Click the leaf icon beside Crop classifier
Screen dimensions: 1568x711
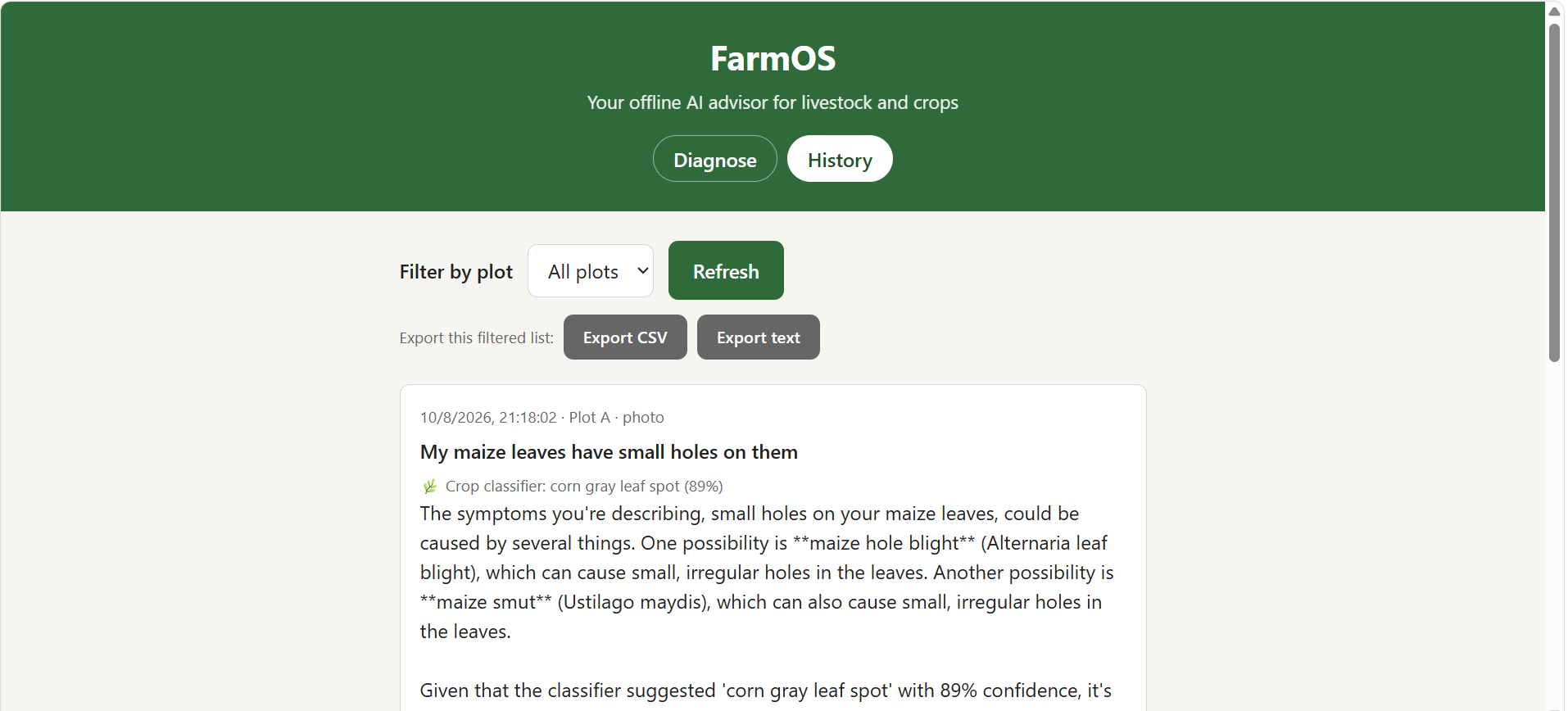point(430,487)
